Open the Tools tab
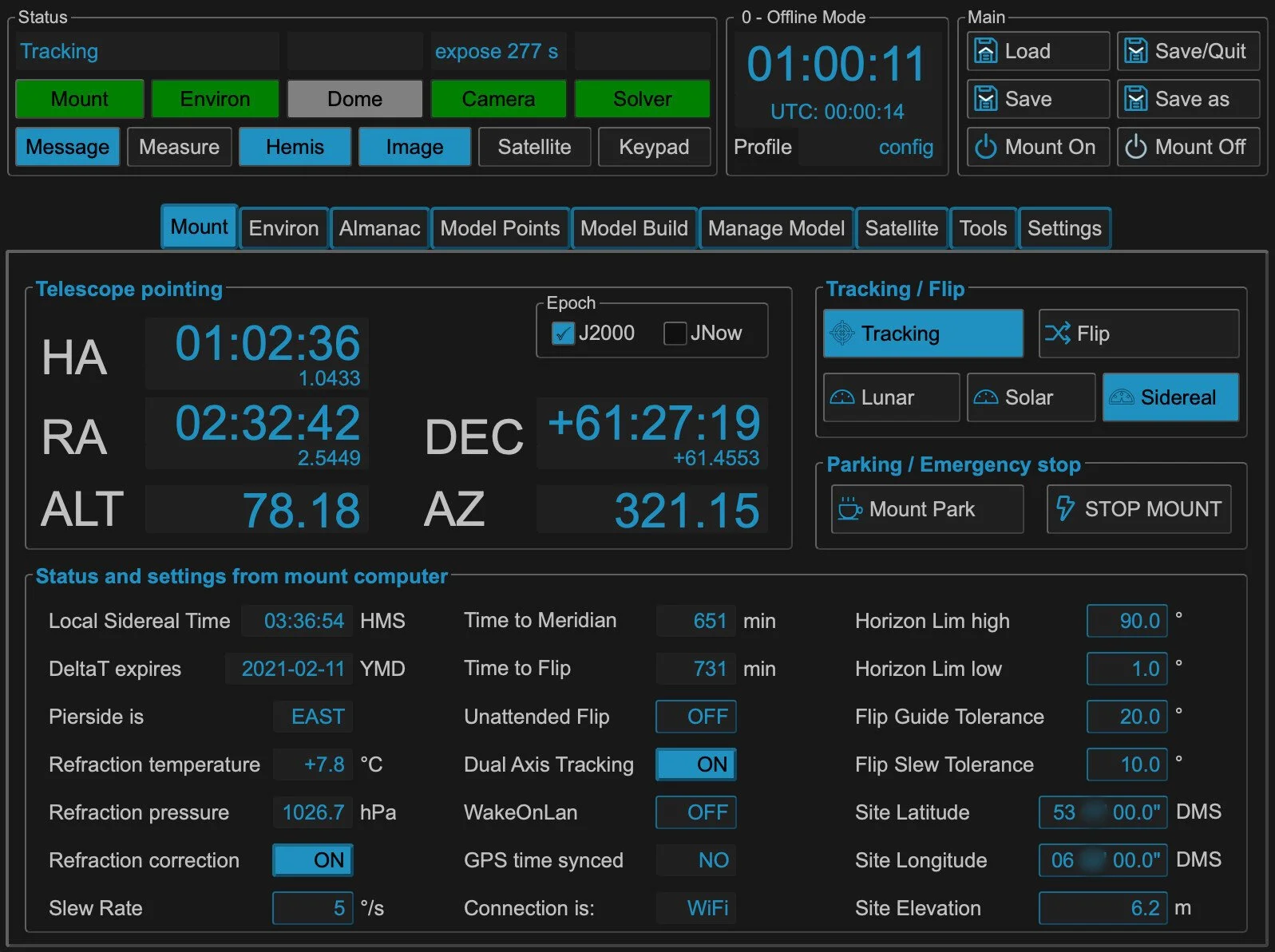Screen dimensions: 1275x952 point(983,228)
